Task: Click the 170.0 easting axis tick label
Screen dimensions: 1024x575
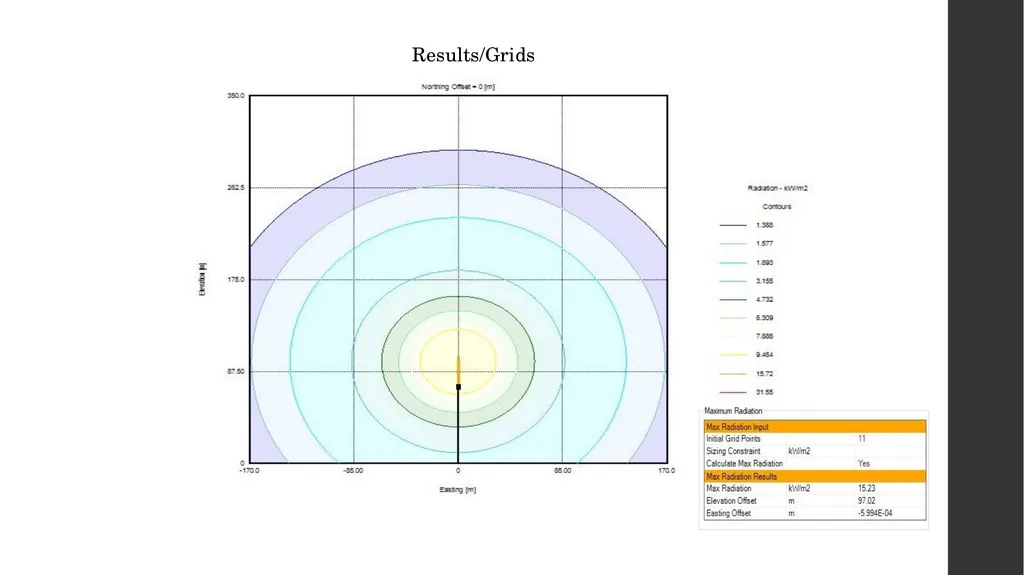Action: (x=666, y=470)
